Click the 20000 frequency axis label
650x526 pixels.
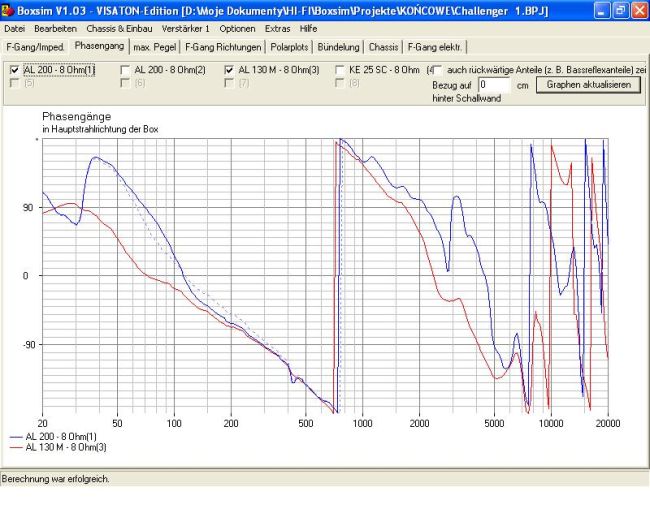coord(608,423)
